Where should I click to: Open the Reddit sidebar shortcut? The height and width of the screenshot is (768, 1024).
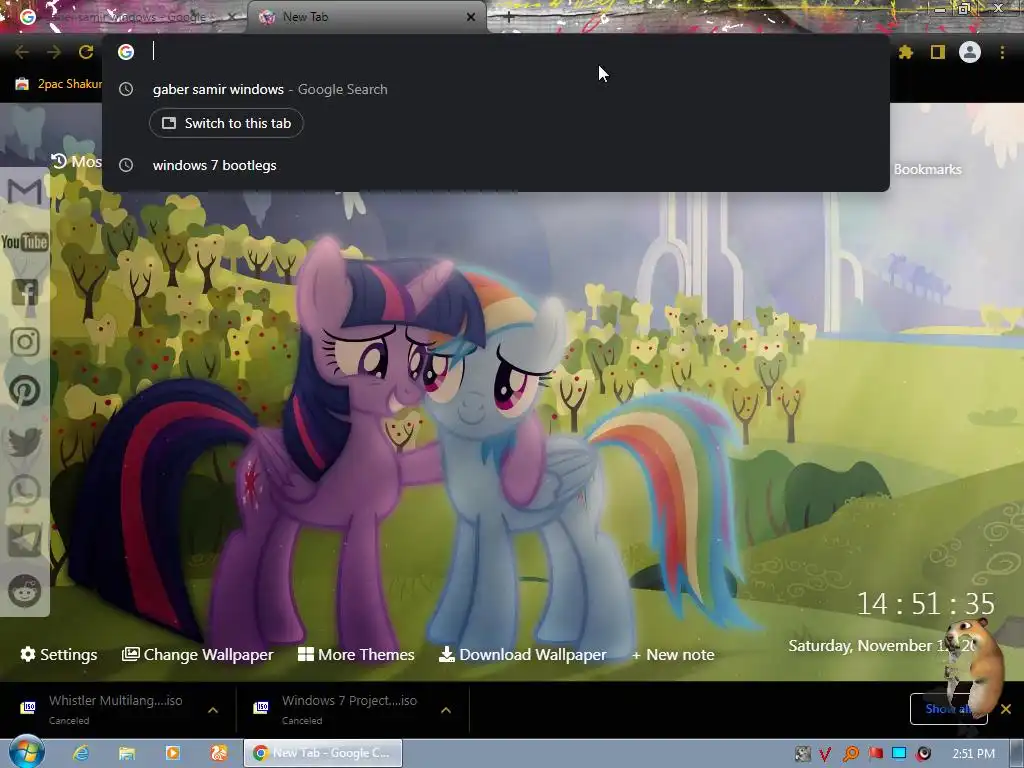25,591
